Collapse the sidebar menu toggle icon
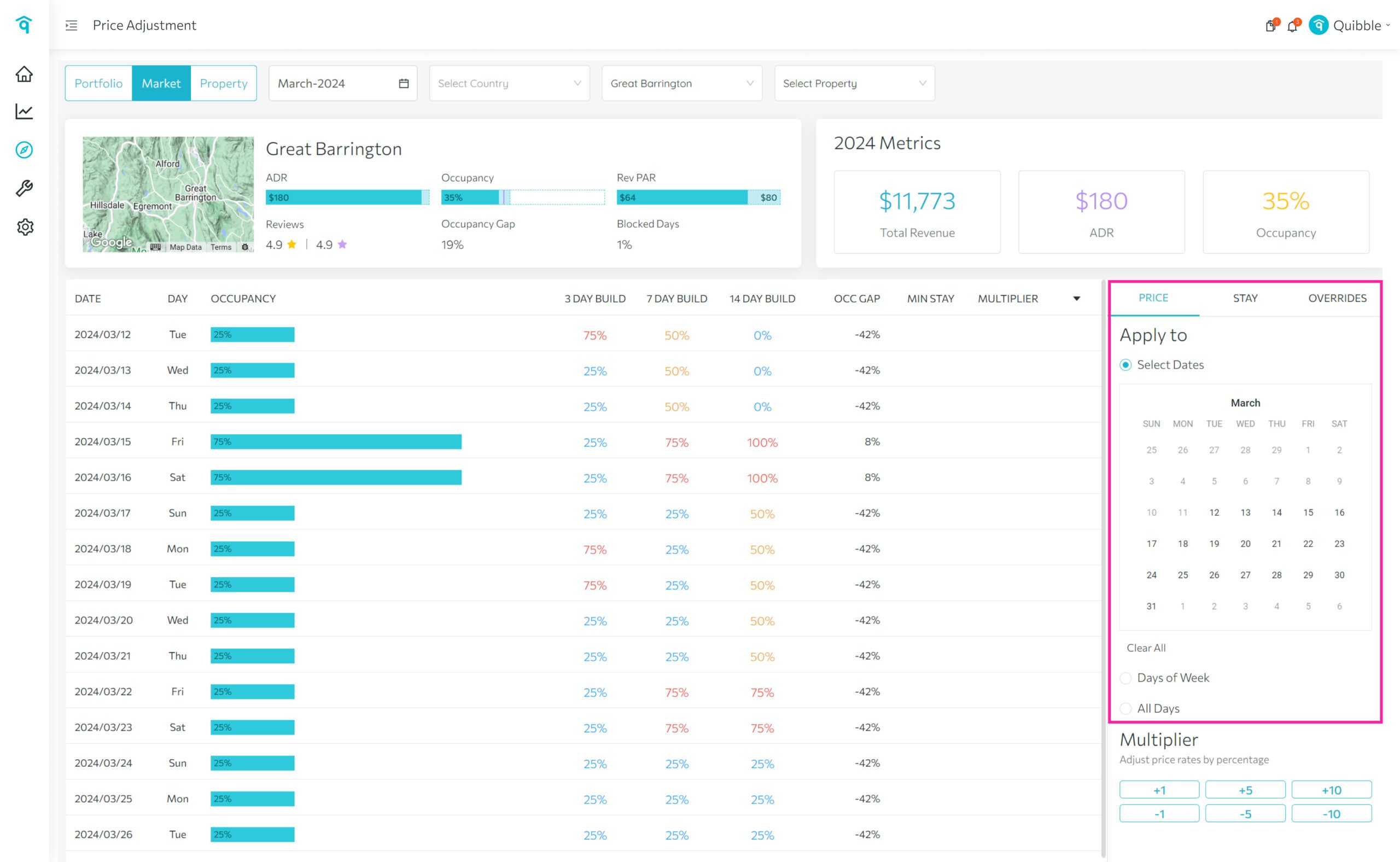The image size is (1400, 862). point(71,25)
